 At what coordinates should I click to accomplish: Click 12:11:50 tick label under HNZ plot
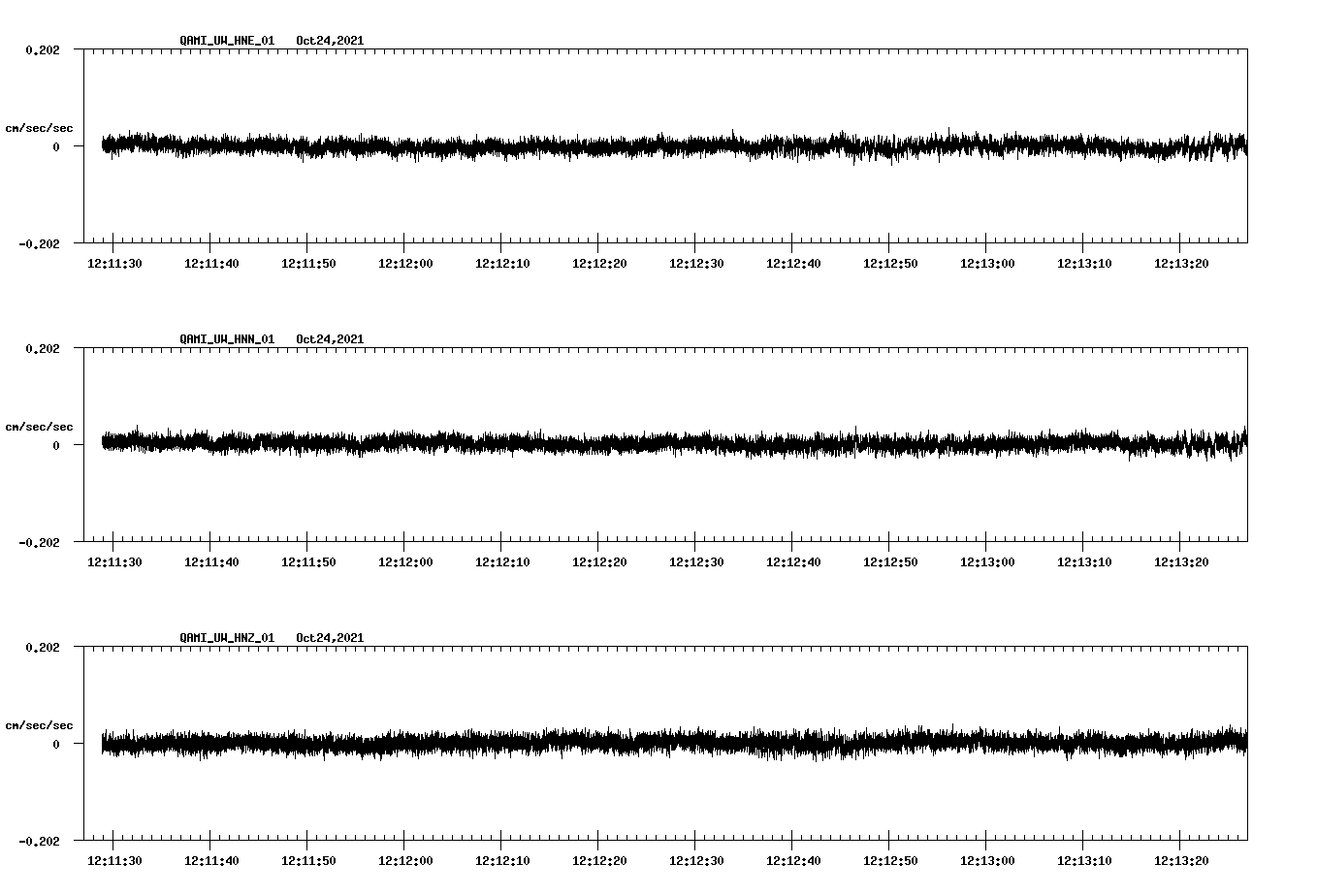pyautogui.click(x=308, y=861)
